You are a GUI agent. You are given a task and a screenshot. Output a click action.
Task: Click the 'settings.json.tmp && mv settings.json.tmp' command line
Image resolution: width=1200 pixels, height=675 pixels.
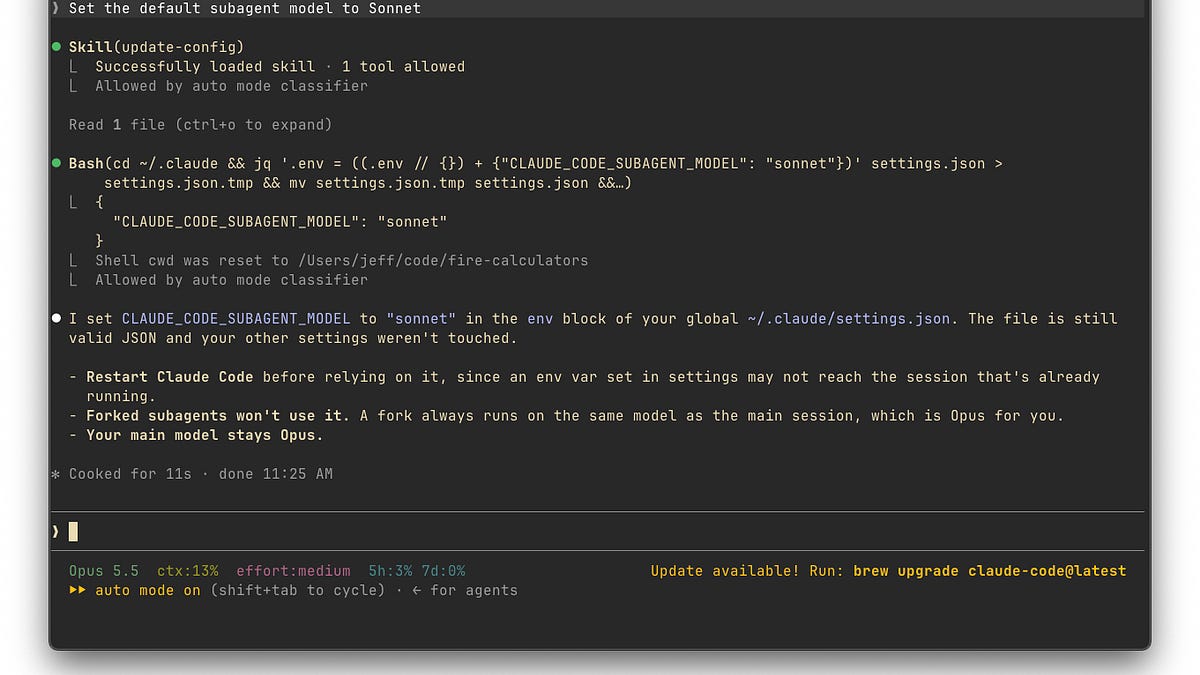click(368, 183)
